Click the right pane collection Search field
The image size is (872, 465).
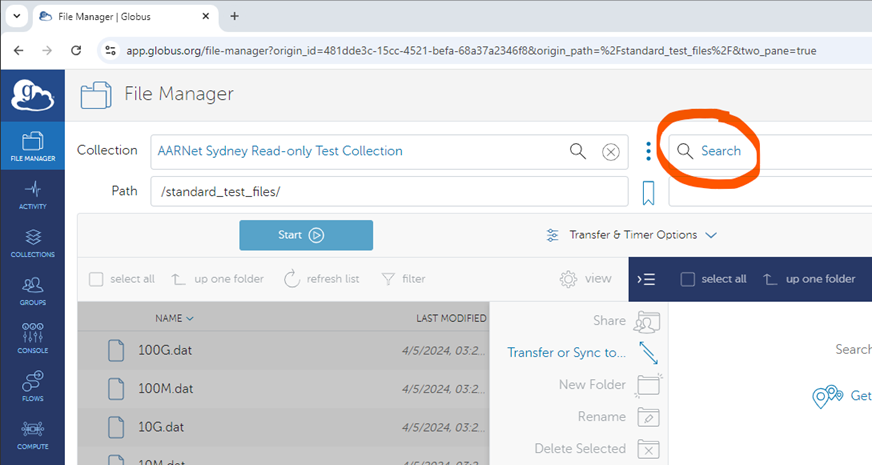(770, 151)
